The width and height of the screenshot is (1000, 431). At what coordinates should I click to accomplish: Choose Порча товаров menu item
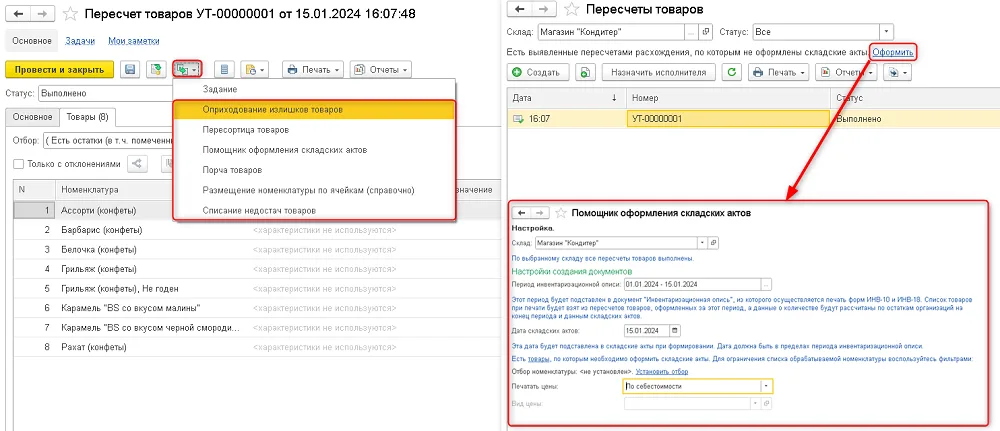pyautogui.click(x=314, y=170)
